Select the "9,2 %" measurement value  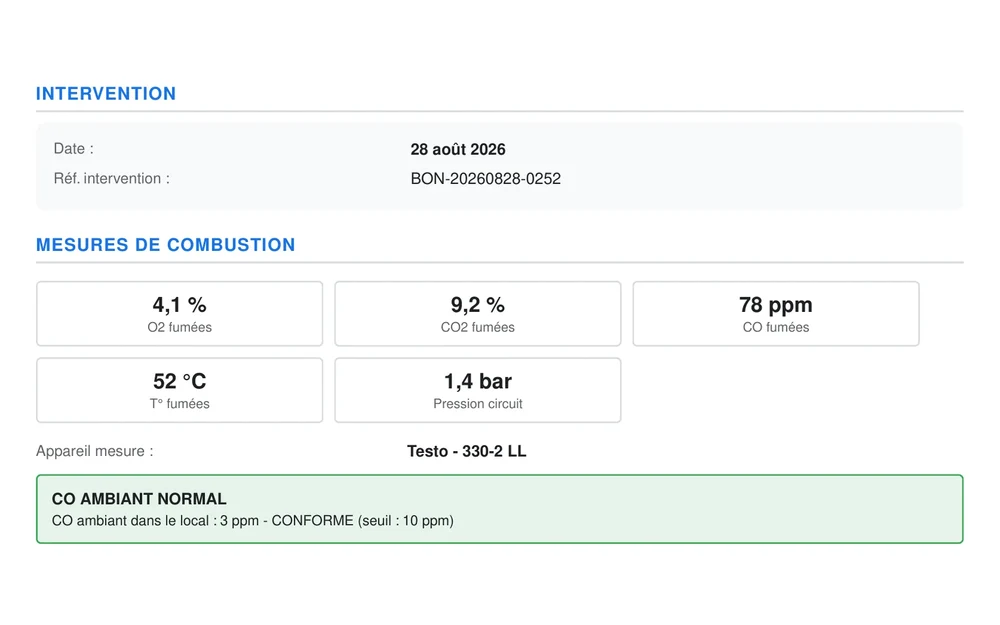point(478,305)
